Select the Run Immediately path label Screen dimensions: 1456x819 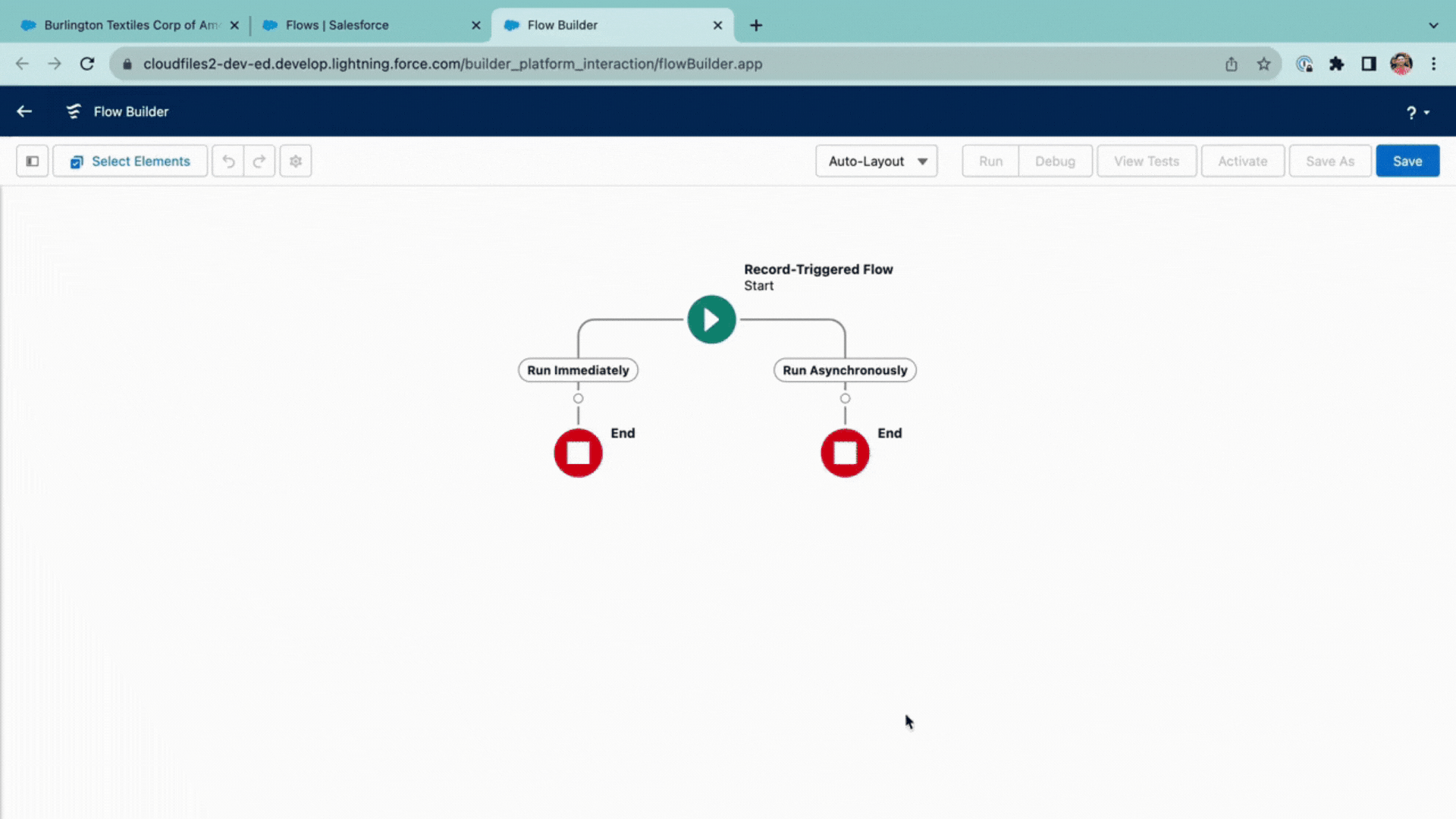[x=578, y=370]
